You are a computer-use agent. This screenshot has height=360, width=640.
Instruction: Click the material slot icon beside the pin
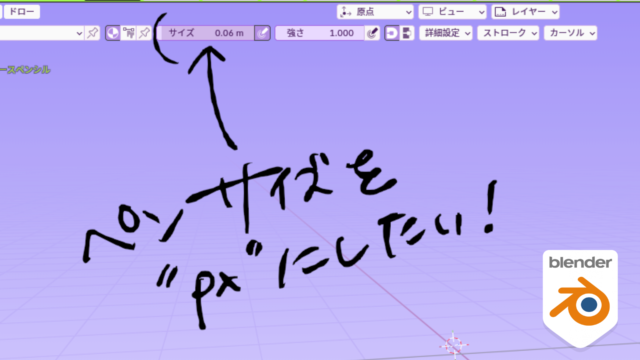coord(129,33)
